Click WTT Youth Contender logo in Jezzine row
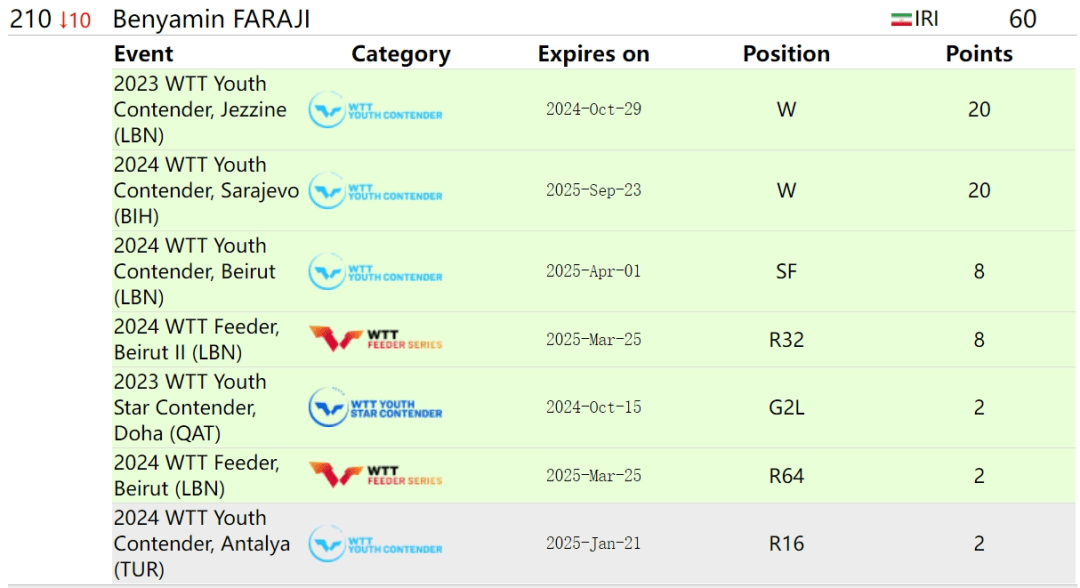The image size is (1080, 588). [x=375, y=109]
